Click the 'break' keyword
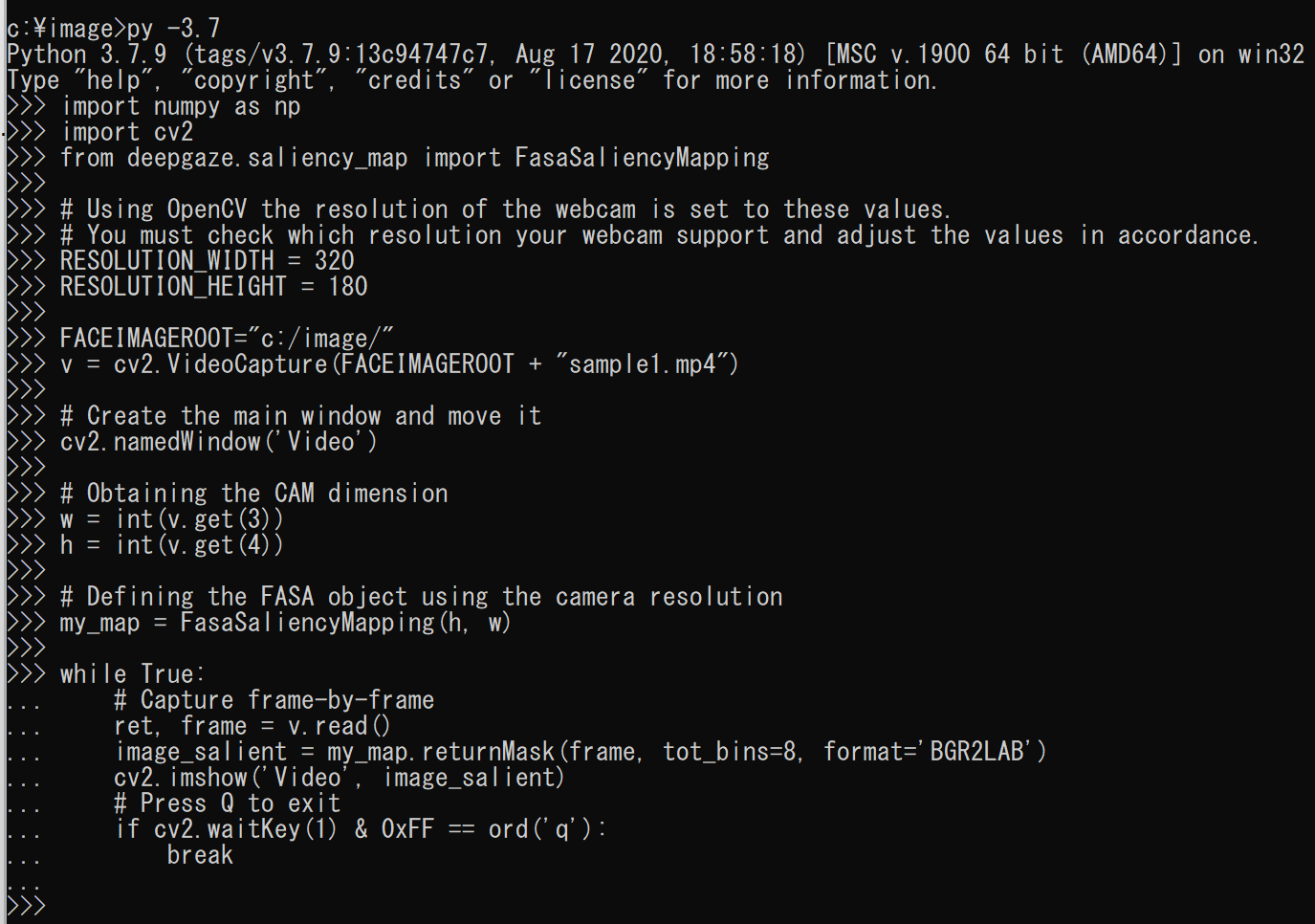 [200, 855]
